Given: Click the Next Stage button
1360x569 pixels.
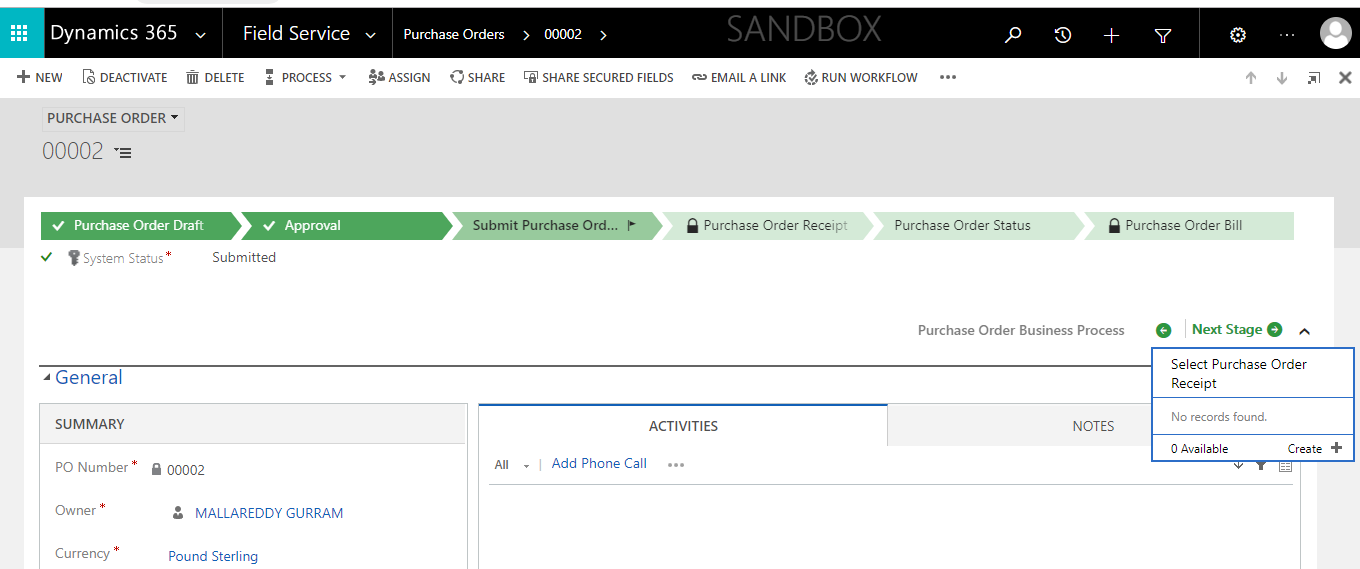Looking at the screenshot, I should pos(1237,329).
